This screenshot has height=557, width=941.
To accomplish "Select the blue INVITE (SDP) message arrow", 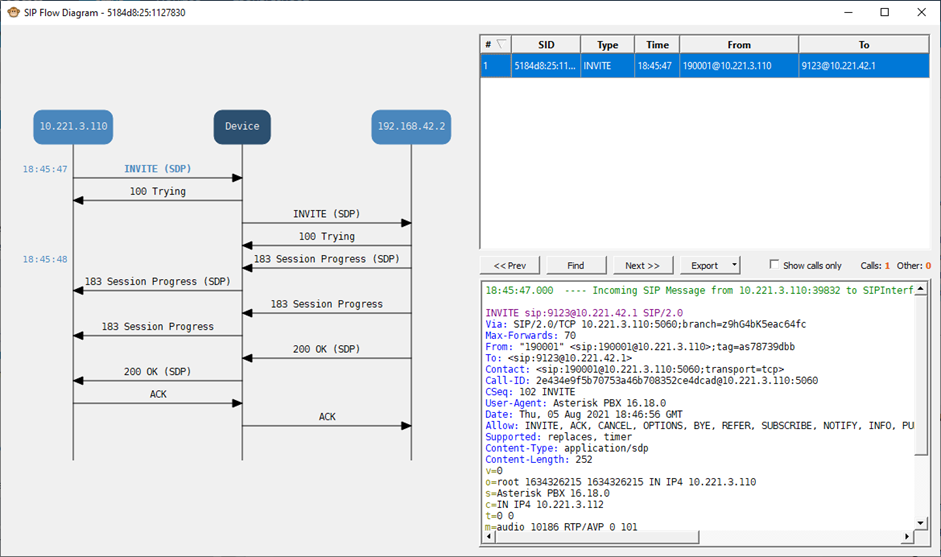I will point(157,170).
